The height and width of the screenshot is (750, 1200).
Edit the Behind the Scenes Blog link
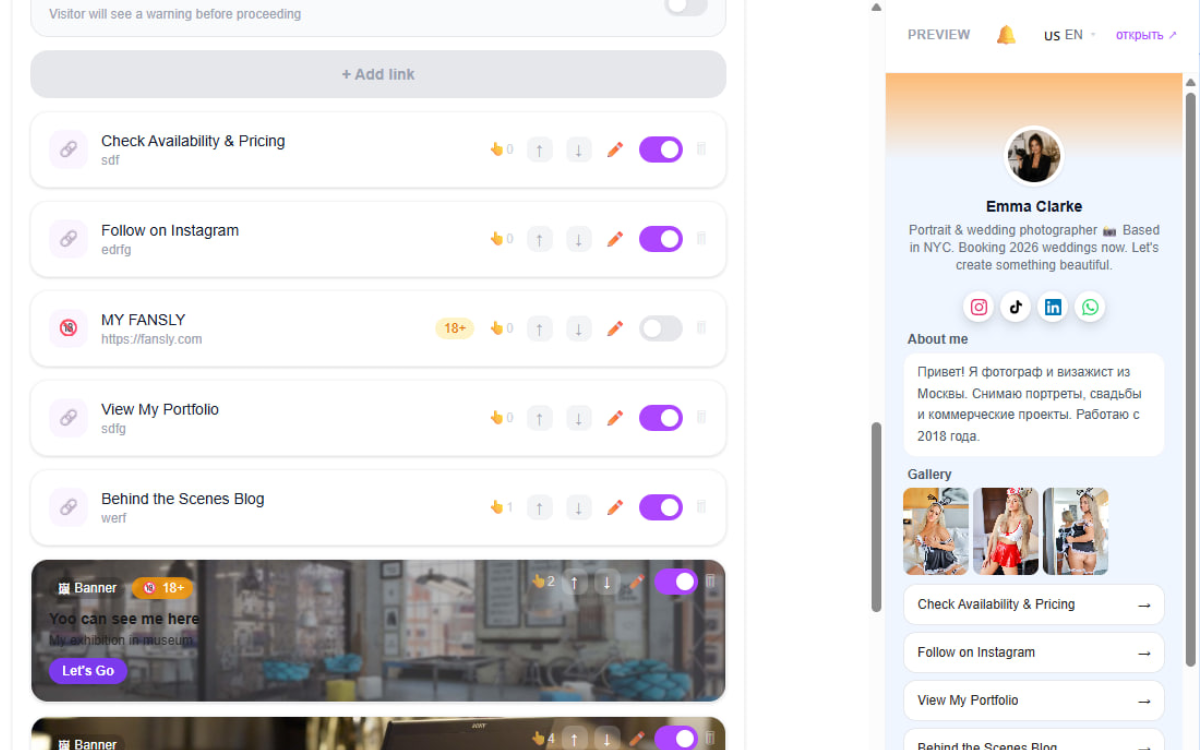click(615, 507)
